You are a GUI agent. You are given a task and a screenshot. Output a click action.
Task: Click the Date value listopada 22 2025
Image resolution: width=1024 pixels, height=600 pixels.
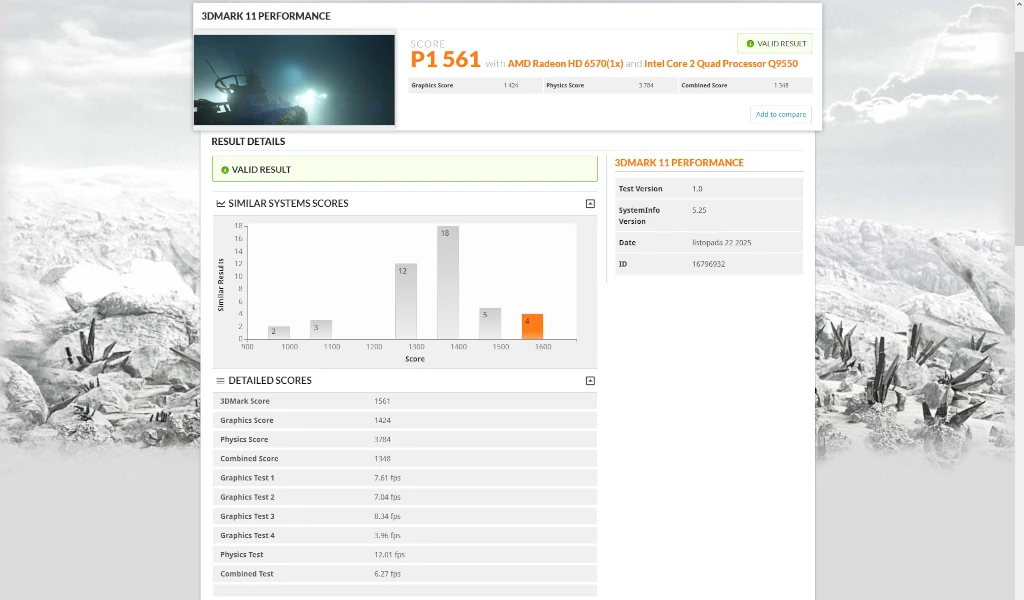(722, 243)
